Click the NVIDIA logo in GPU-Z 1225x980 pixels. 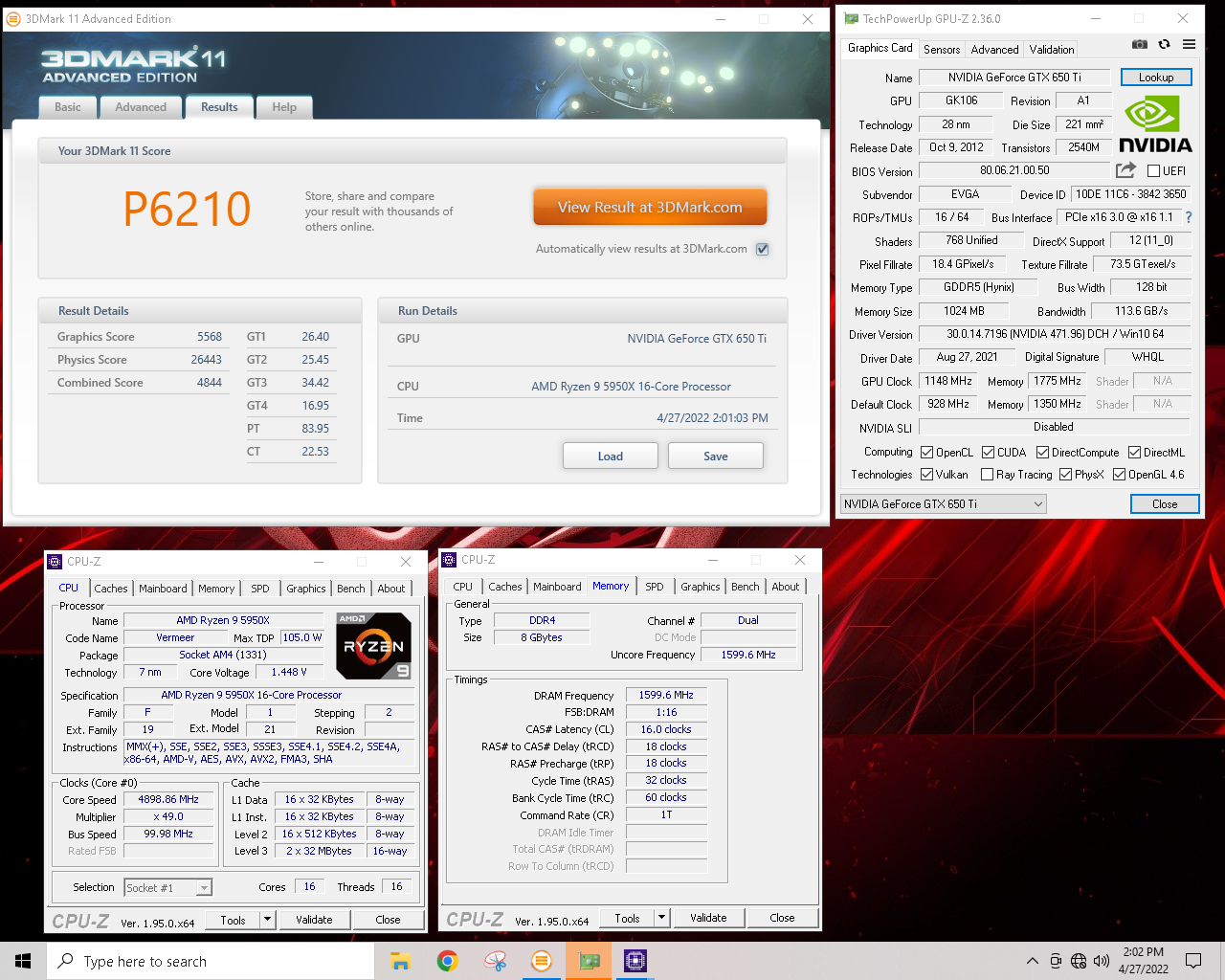[1155, 125]
